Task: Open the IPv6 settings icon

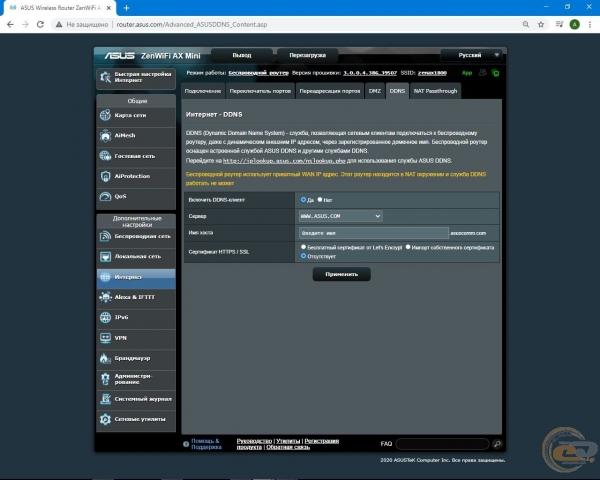Action: 105,317
